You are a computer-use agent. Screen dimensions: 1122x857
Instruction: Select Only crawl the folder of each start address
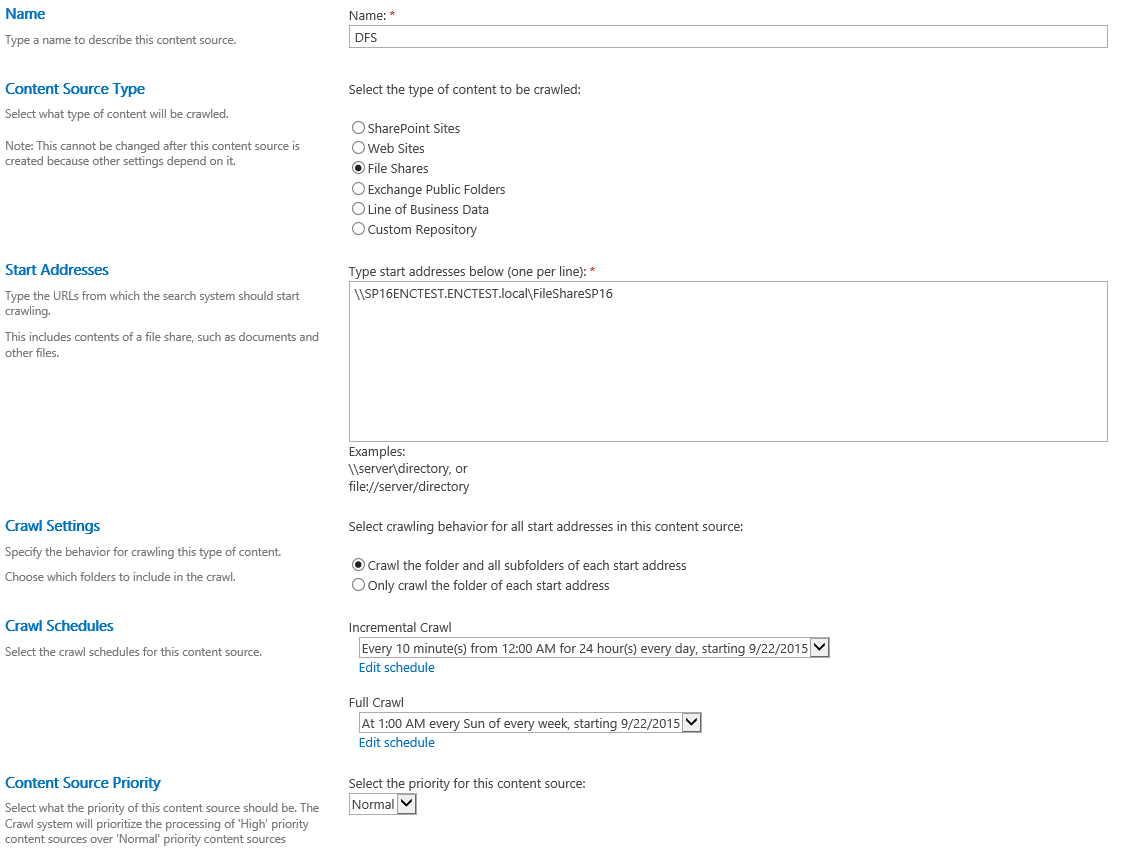(x=358, y=585)
